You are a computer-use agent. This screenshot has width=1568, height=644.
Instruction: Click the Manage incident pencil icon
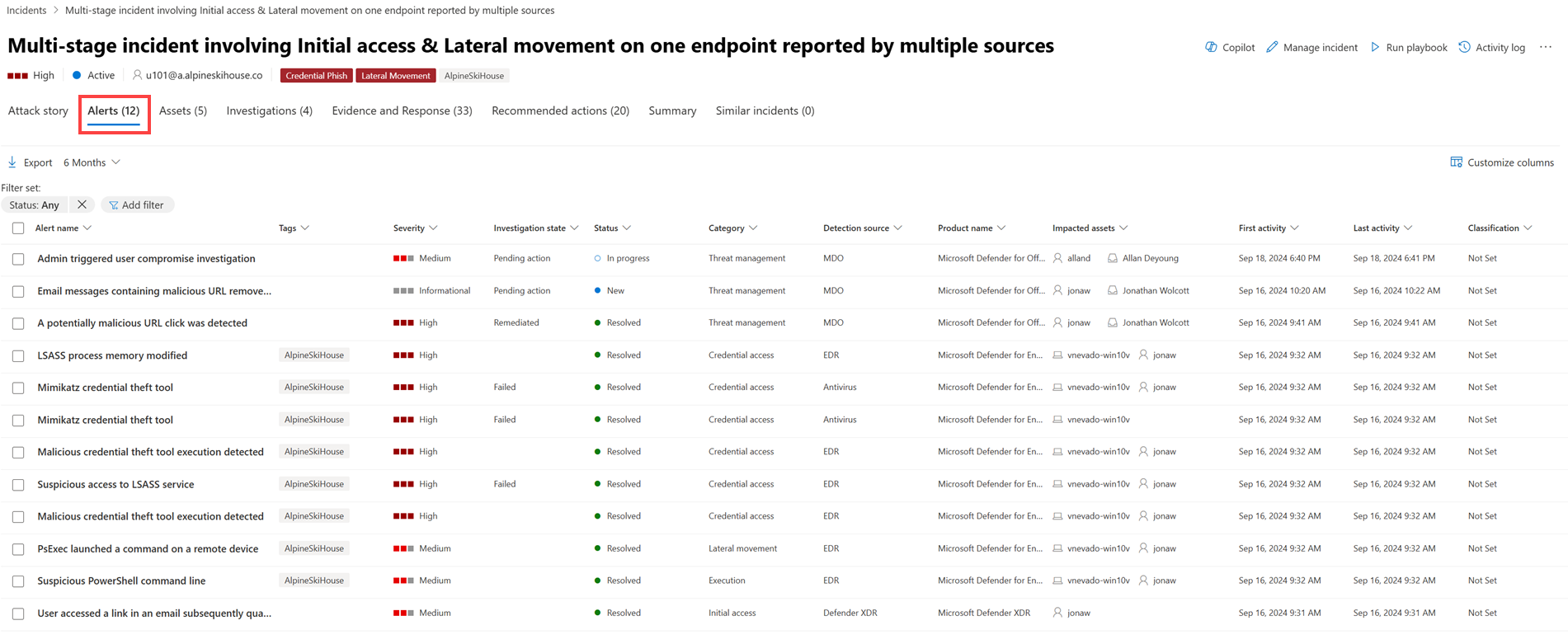(1272, 47)
